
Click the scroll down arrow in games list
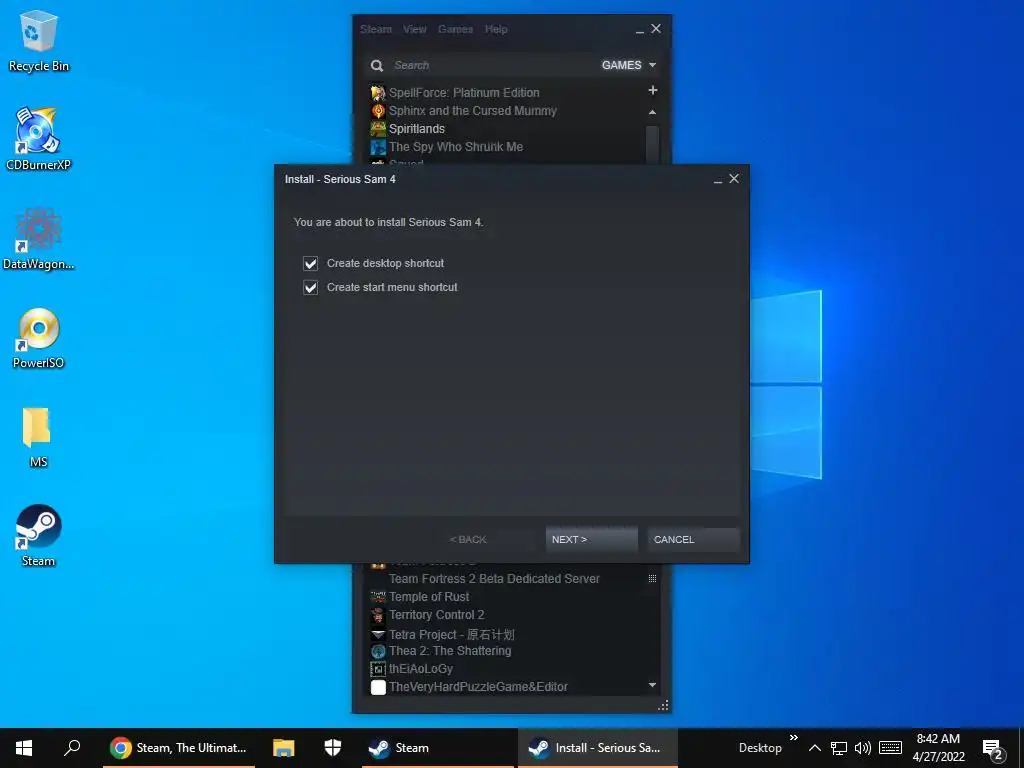[652, 685]
